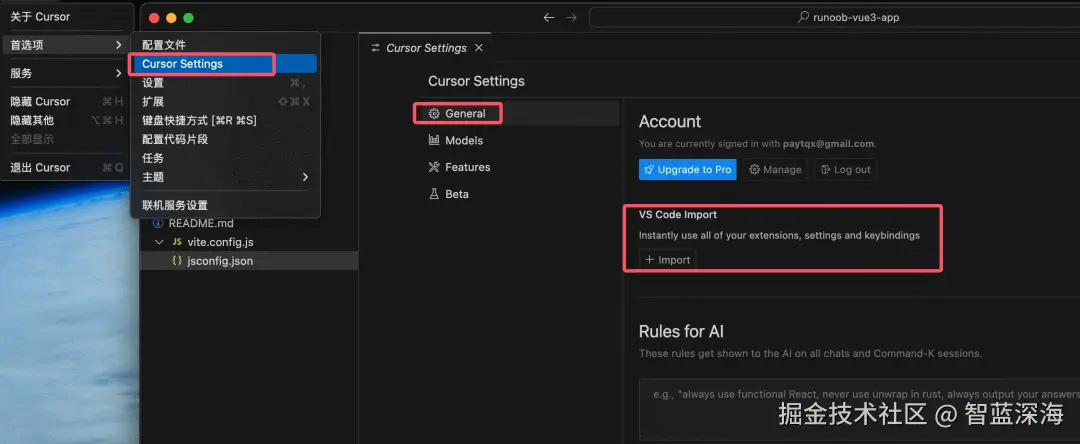Click the green maximize window button
The image size is (1080, 444).
click(x=189, y=18)
